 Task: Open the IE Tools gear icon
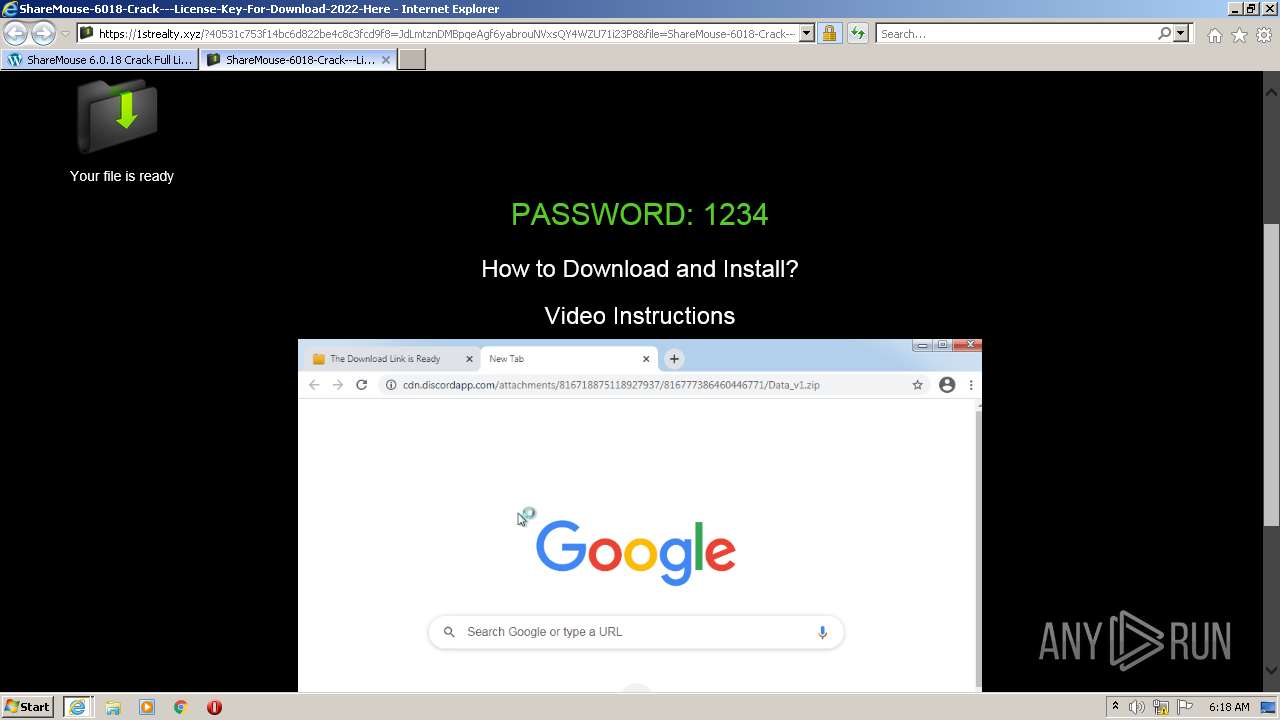click(1264, 35)
